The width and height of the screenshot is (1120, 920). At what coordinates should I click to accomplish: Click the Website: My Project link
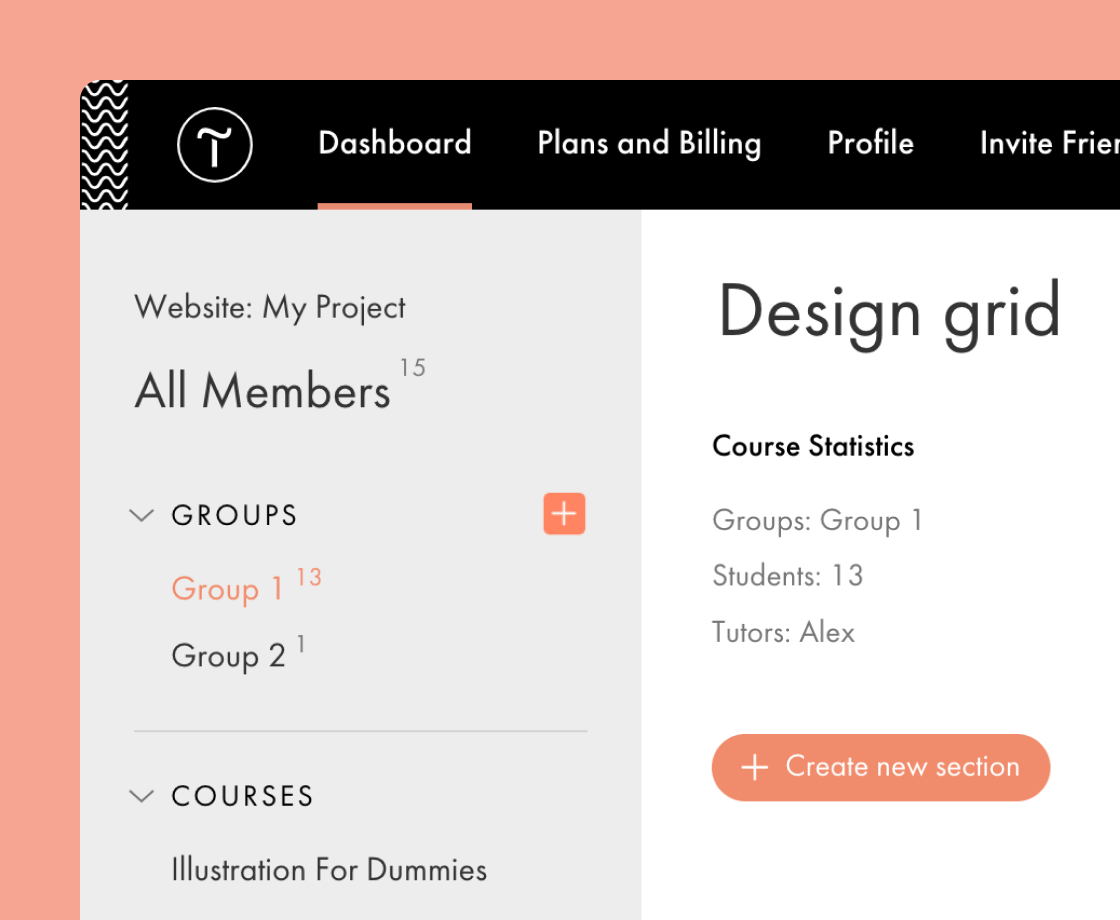click(270, 307)
